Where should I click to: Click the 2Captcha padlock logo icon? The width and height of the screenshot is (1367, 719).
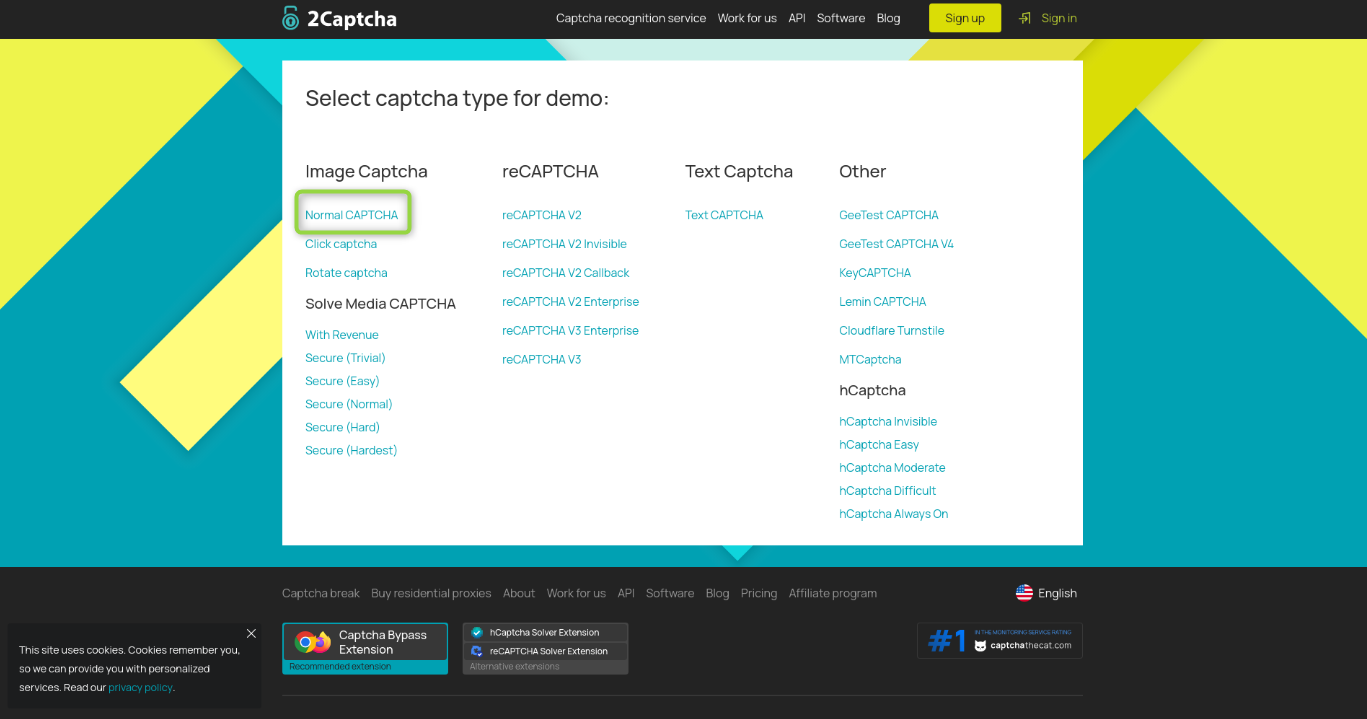[291, 18]
